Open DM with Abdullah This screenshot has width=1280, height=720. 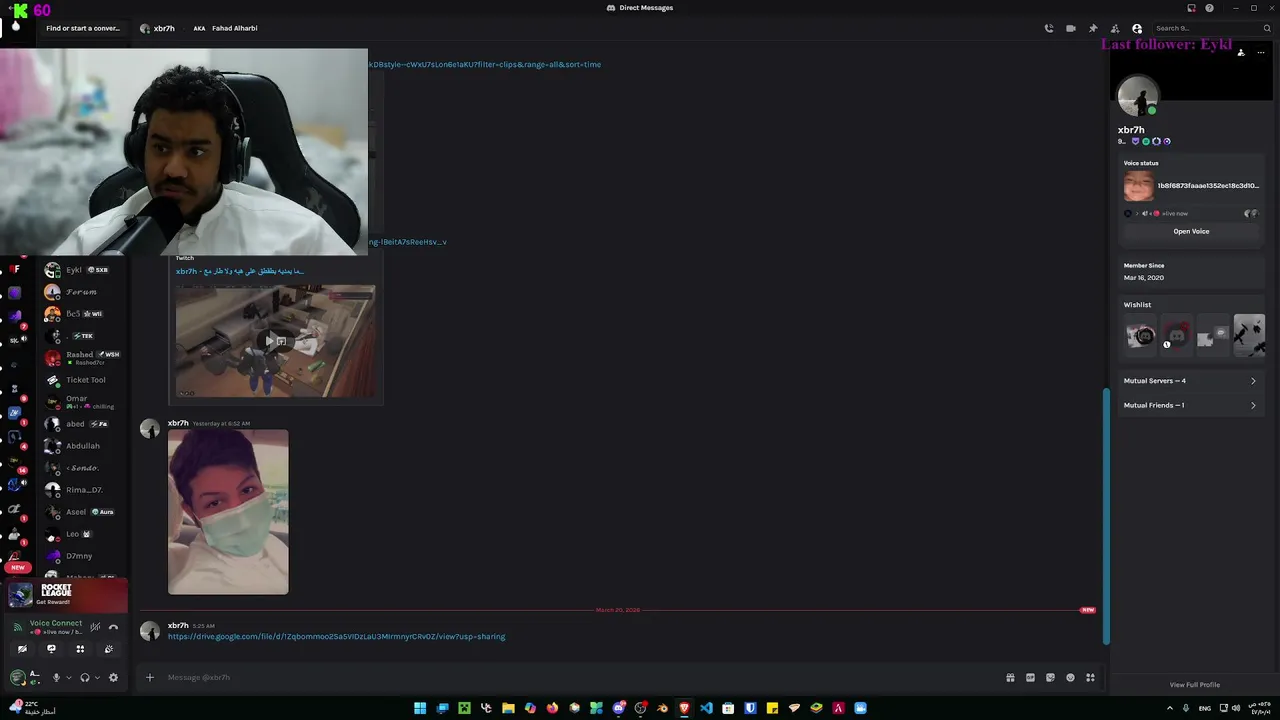pos(84,446)
